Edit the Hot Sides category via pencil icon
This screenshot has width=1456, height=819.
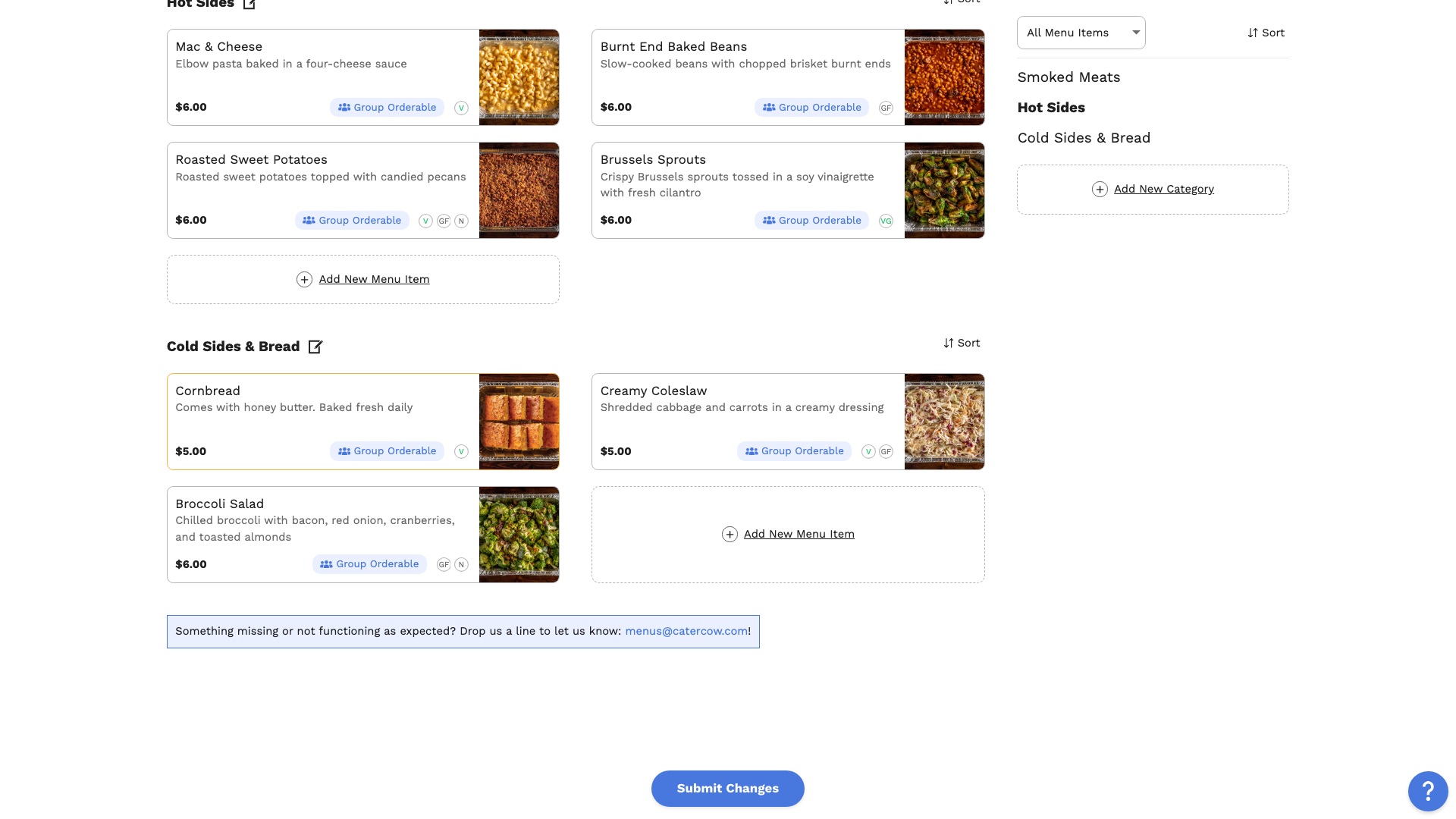coord(249,5)
